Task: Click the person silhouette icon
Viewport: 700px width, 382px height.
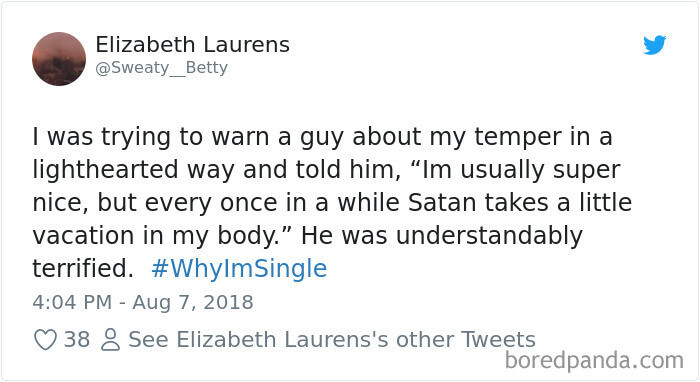Action: pos(110,340)
